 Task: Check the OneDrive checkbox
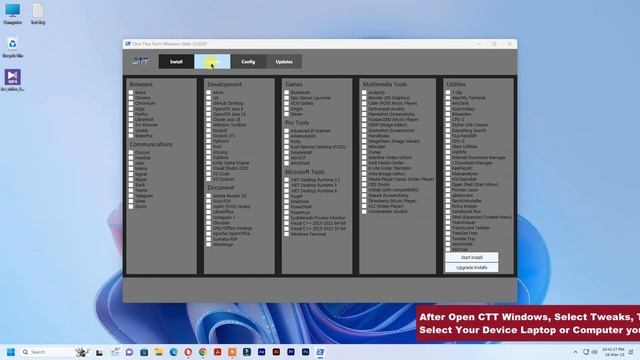[287, 202]
